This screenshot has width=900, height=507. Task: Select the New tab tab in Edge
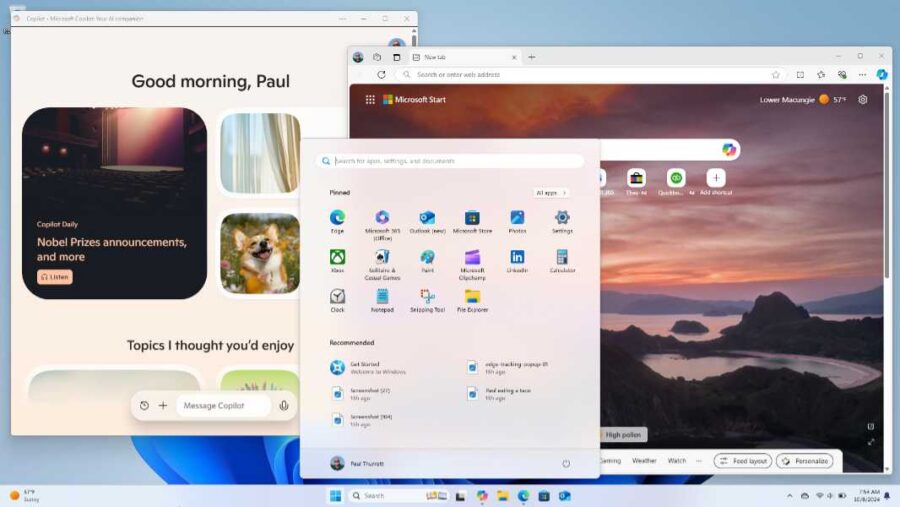(x=464, y=57)
